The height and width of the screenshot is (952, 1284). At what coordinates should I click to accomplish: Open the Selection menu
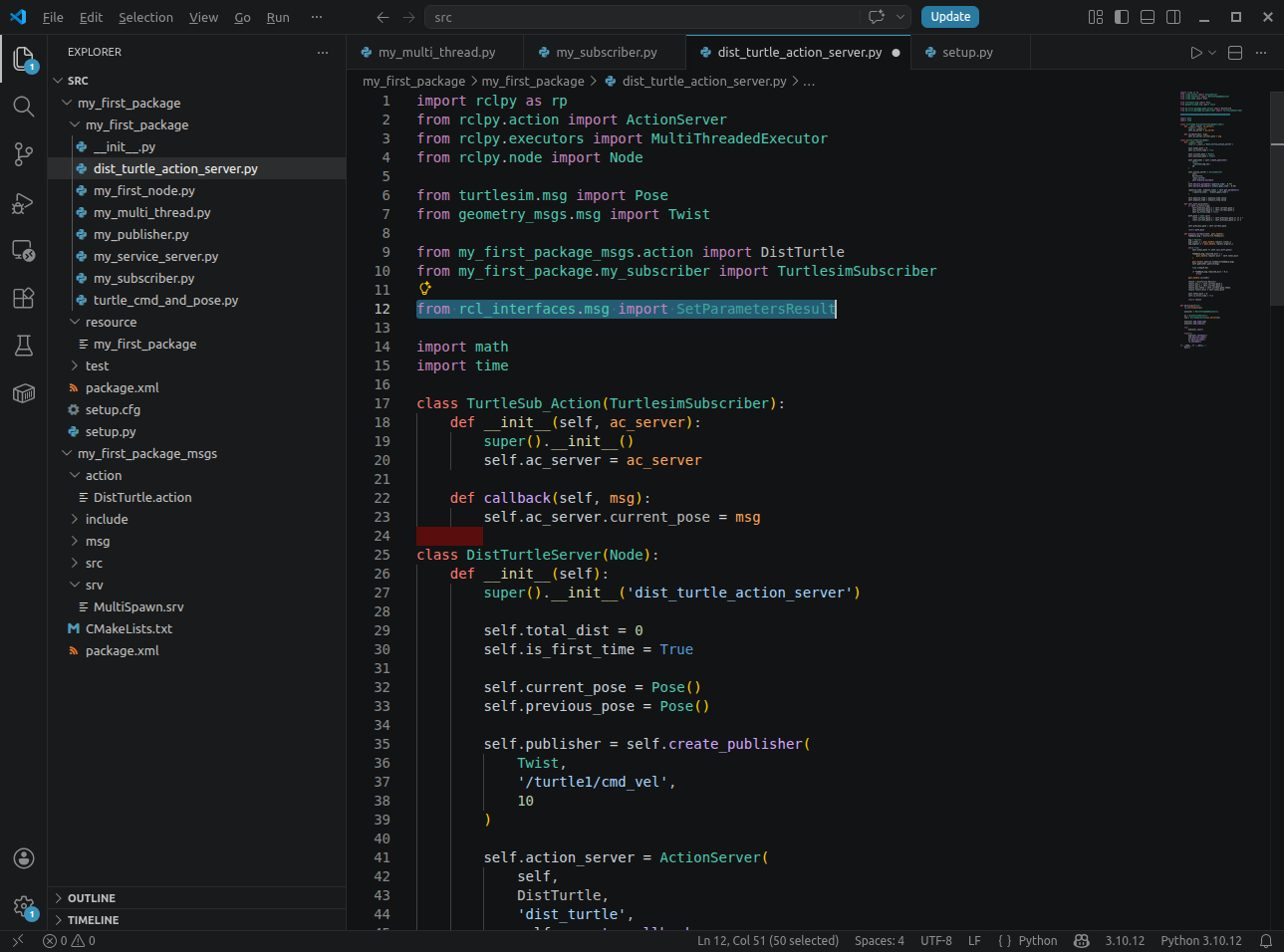click(145, 17)
